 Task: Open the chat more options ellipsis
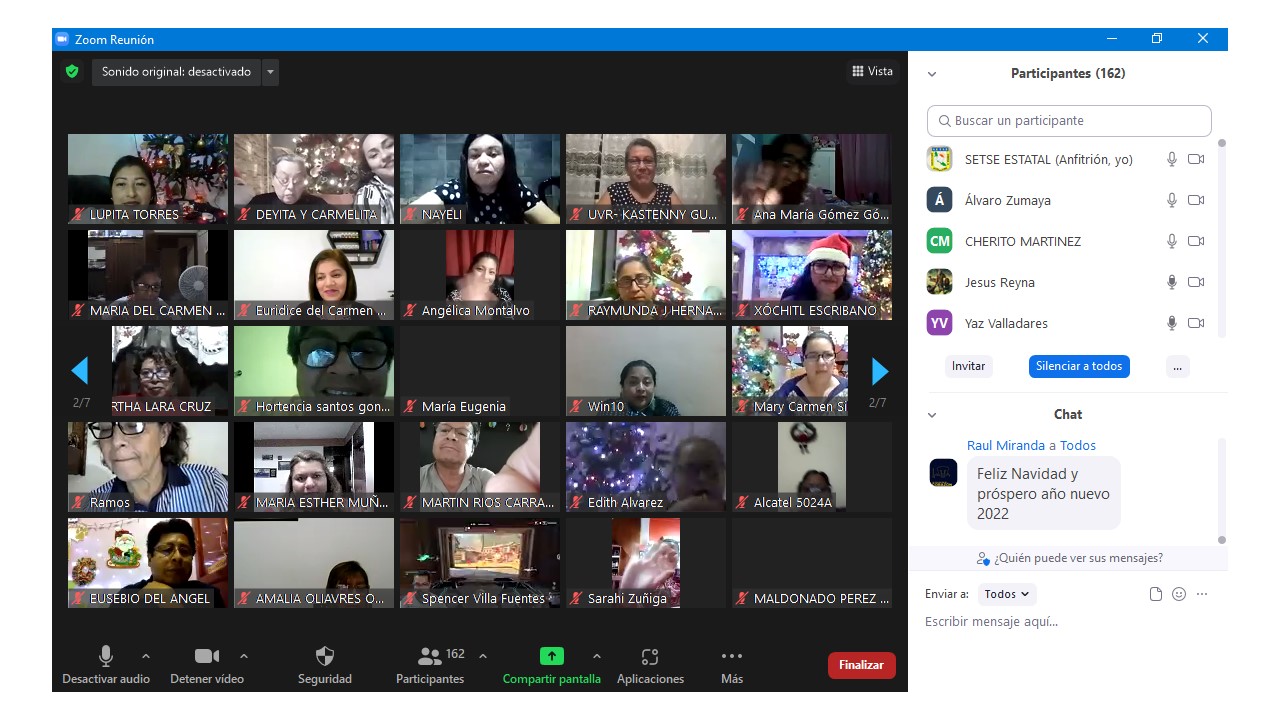[1202, 594]
